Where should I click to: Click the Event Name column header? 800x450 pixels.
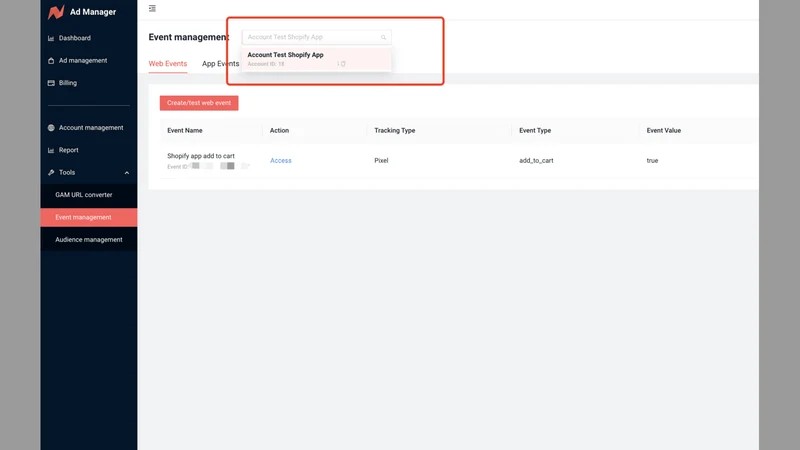click(185, 131)
